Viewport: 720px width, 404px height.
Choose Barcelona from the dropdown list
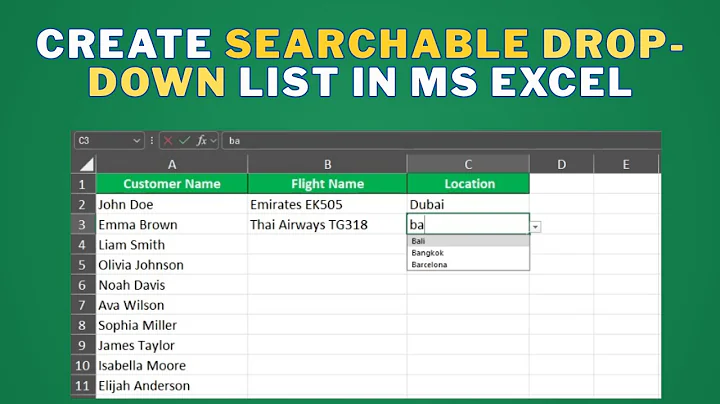coord(468,264)
